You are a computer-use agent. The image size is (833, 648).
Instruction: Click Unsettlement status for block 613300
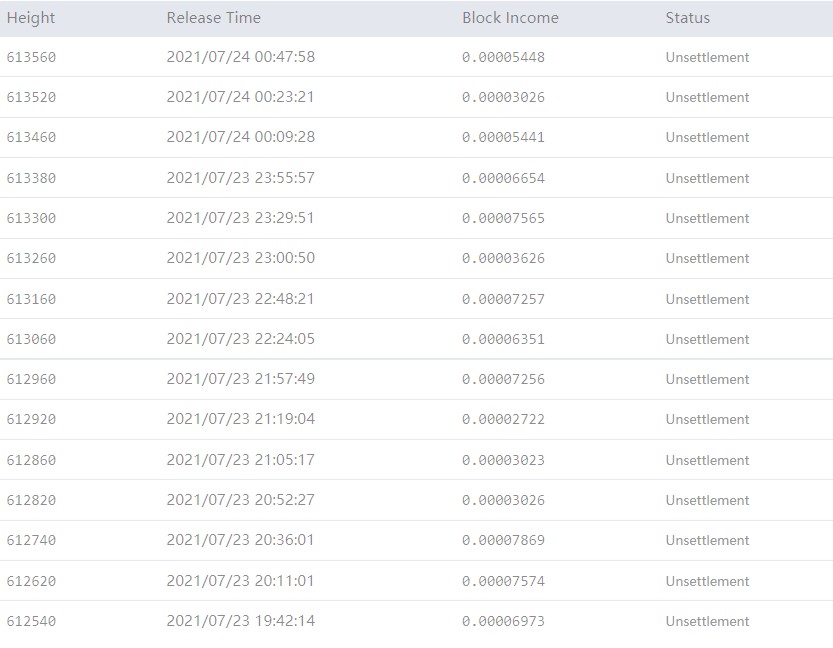(707, 219)
